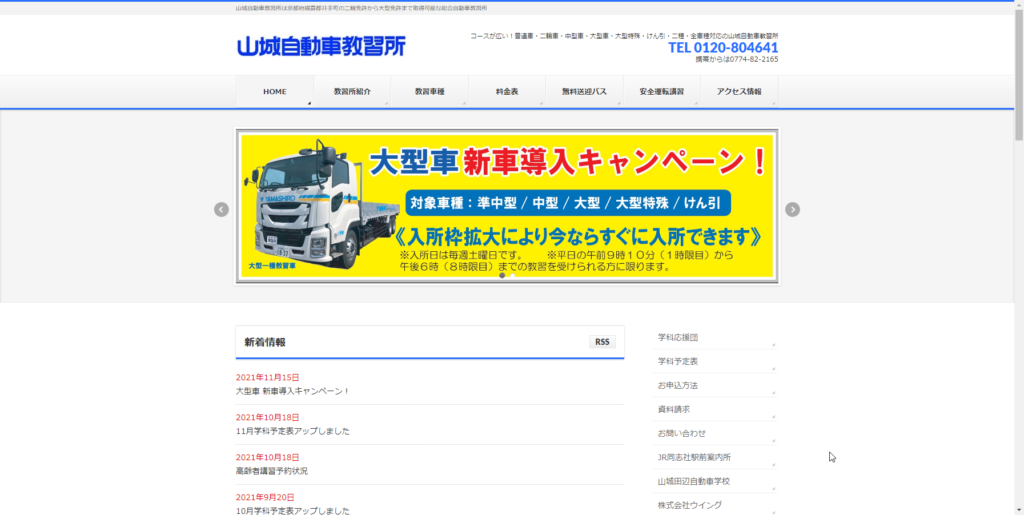Open the 株式会社ウイング sidebar link
This screenshot has width=1024, height=515.
point(714,505)
